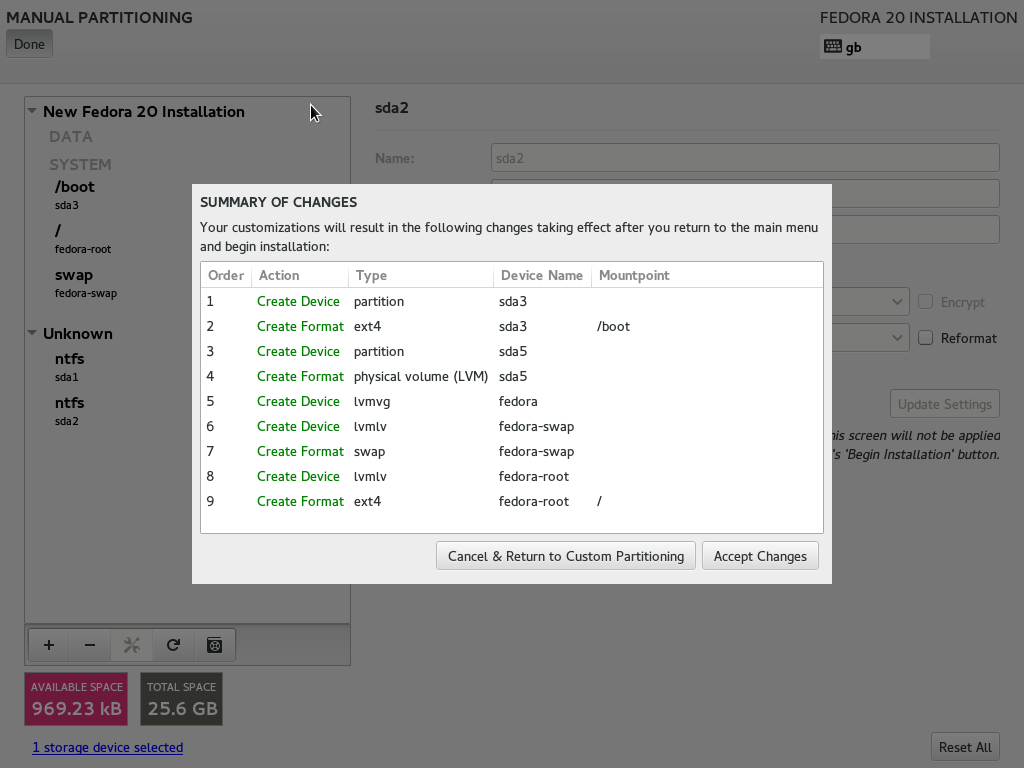Enable the Reformat checkbox
The image size is (1024, 768).
point(925,338)
